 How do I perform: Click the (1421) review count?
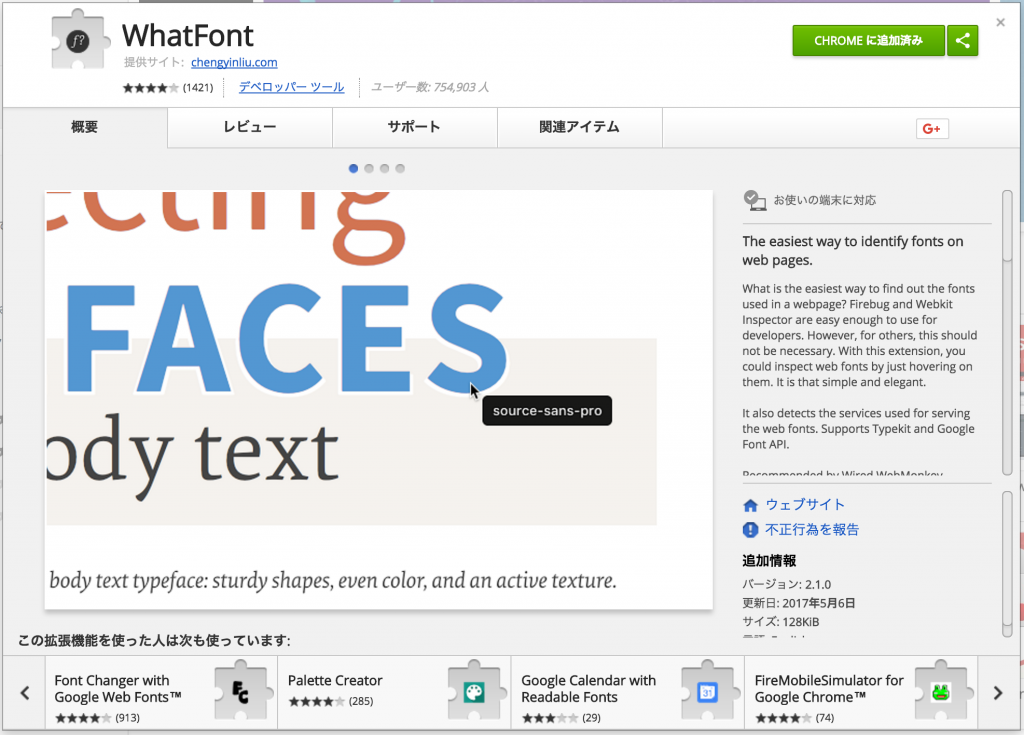click(x=198, y=88)
